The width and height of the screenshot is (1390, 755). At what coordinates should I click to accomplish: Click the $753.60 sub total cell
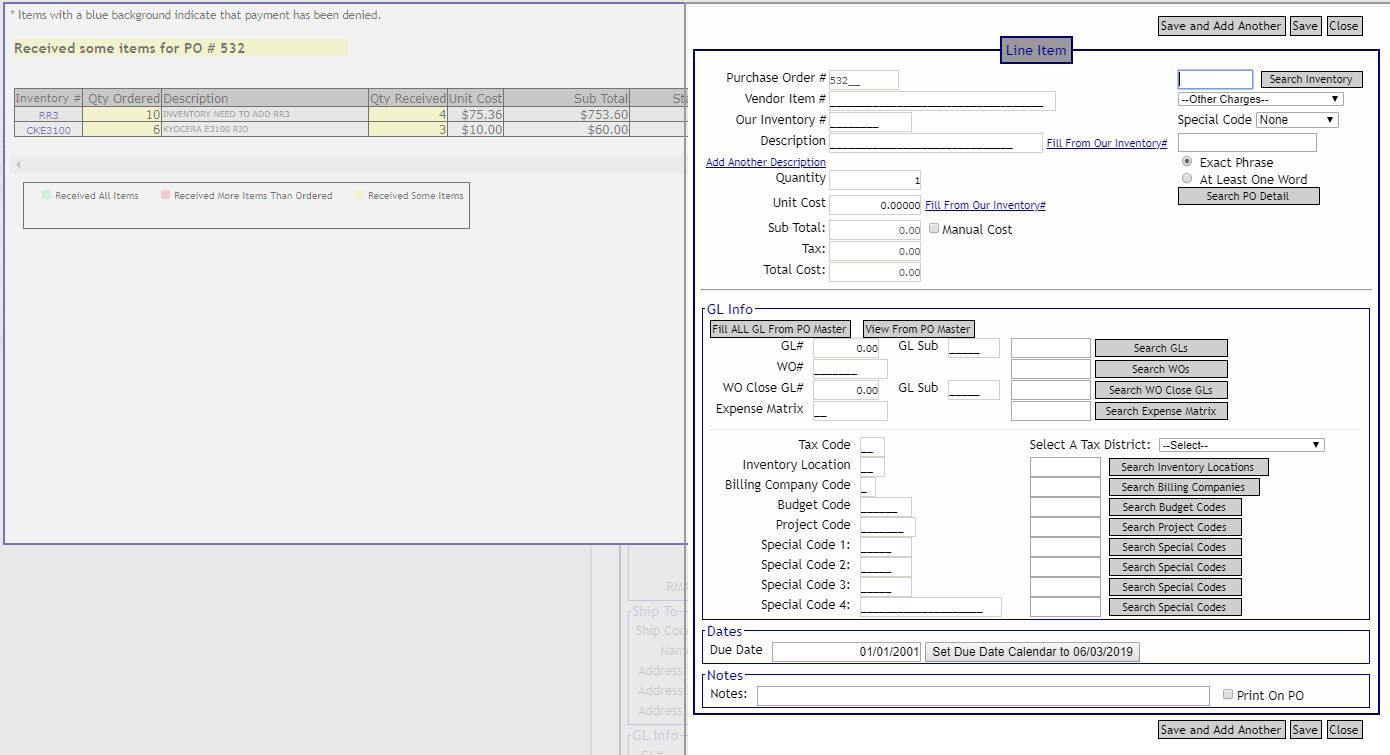[x=568, y=115]
